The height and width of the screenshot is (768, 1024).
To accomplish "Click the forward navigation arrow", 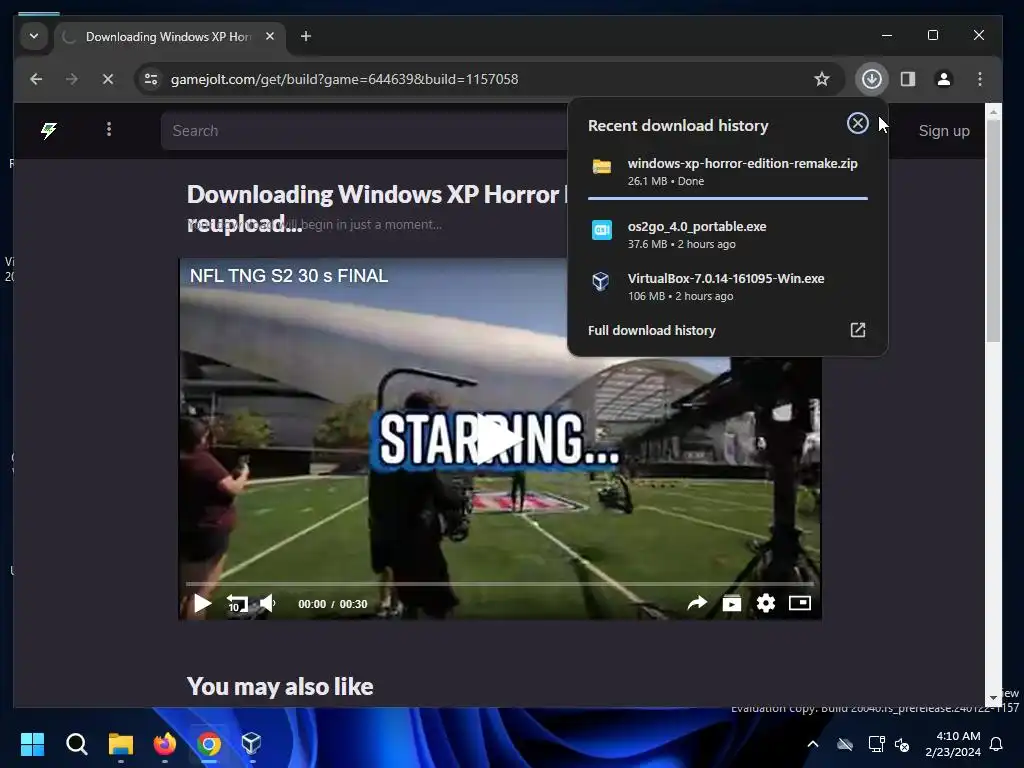I will click(x=72, y=79).
